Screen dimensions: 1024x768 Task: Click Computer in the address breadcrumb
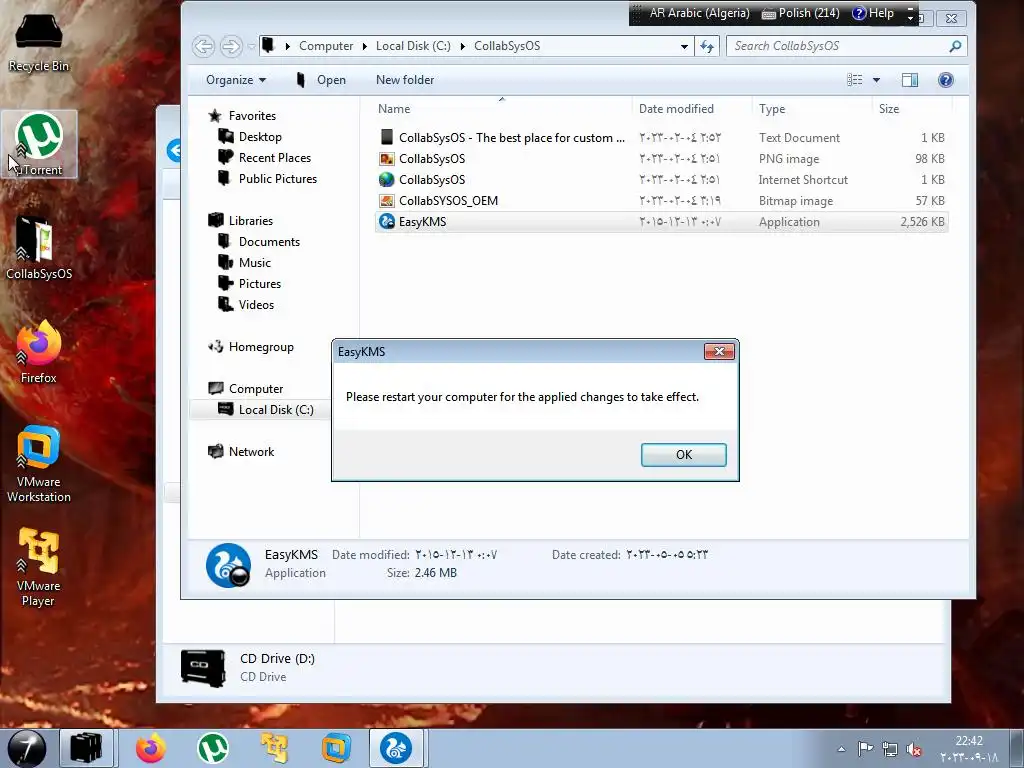[326, 46]
